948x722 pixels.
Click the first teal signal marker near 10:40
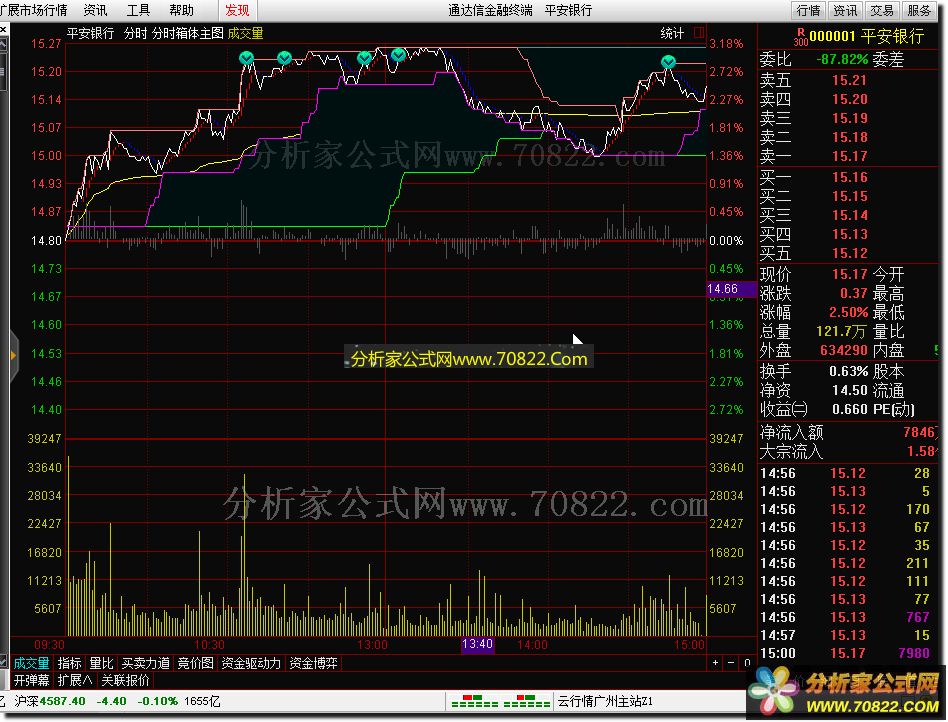click(246, 57)
